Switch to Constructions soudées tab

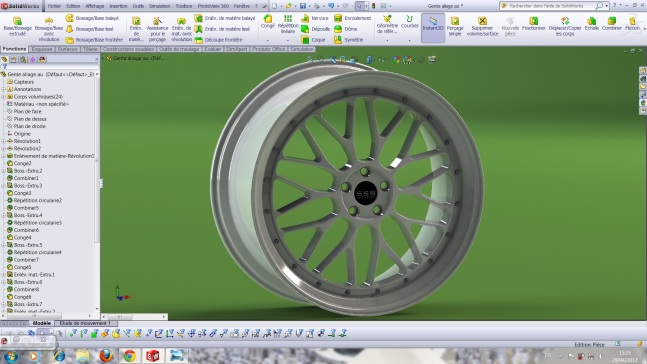128,49
